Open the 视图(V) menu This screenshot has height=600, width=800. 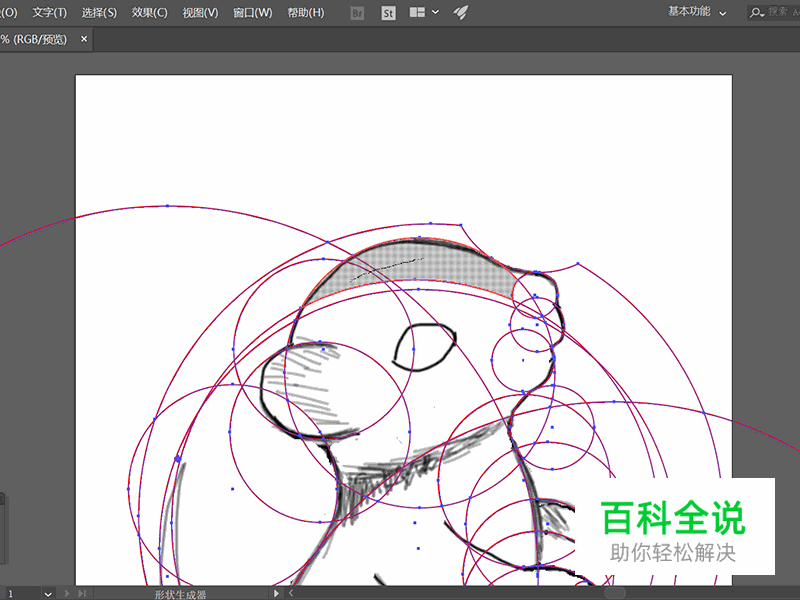[199, 12]
